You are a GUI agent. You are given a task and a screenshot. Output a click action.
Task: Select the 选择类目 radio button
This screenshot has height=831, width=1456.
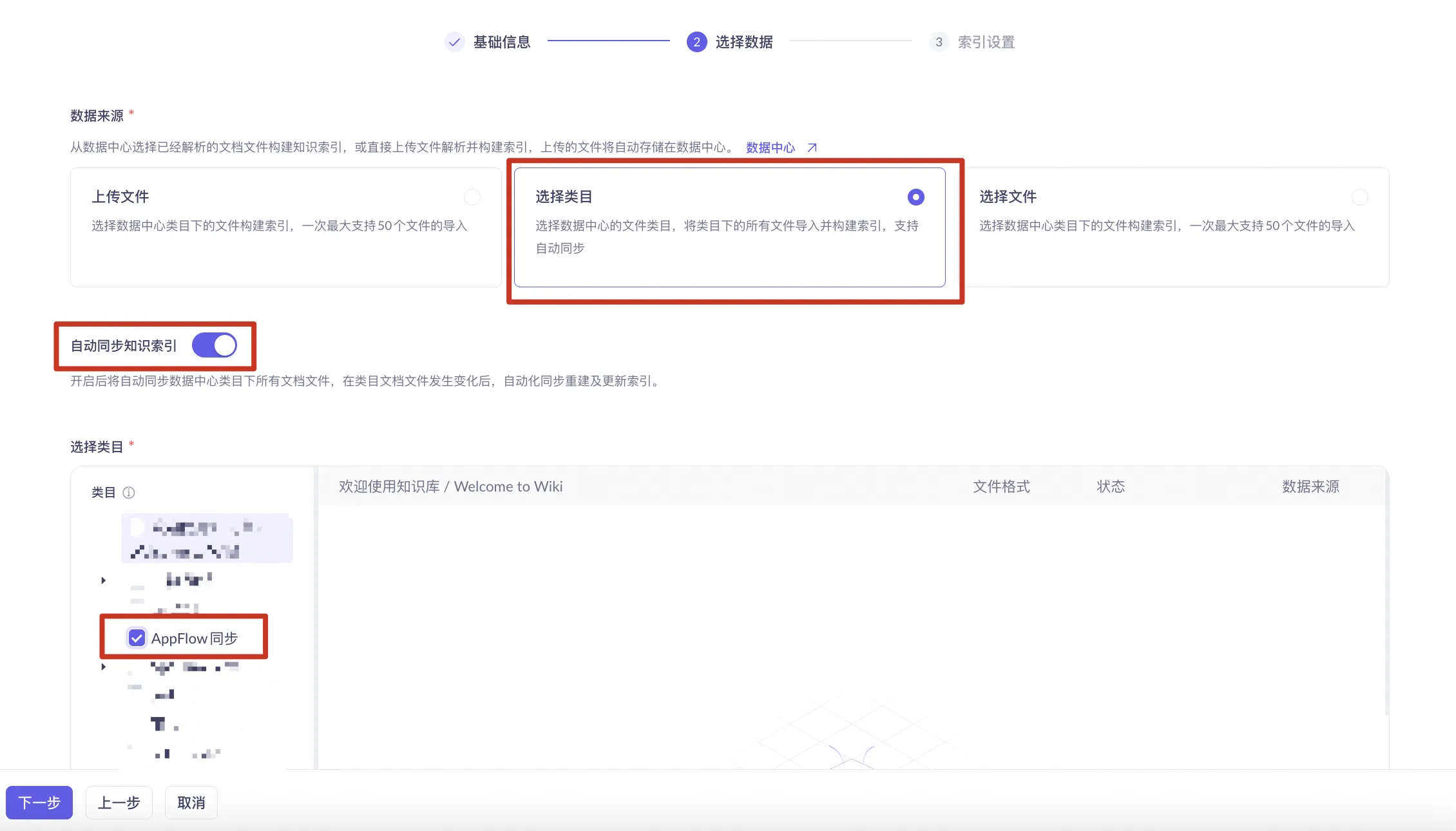pos(915,196)
